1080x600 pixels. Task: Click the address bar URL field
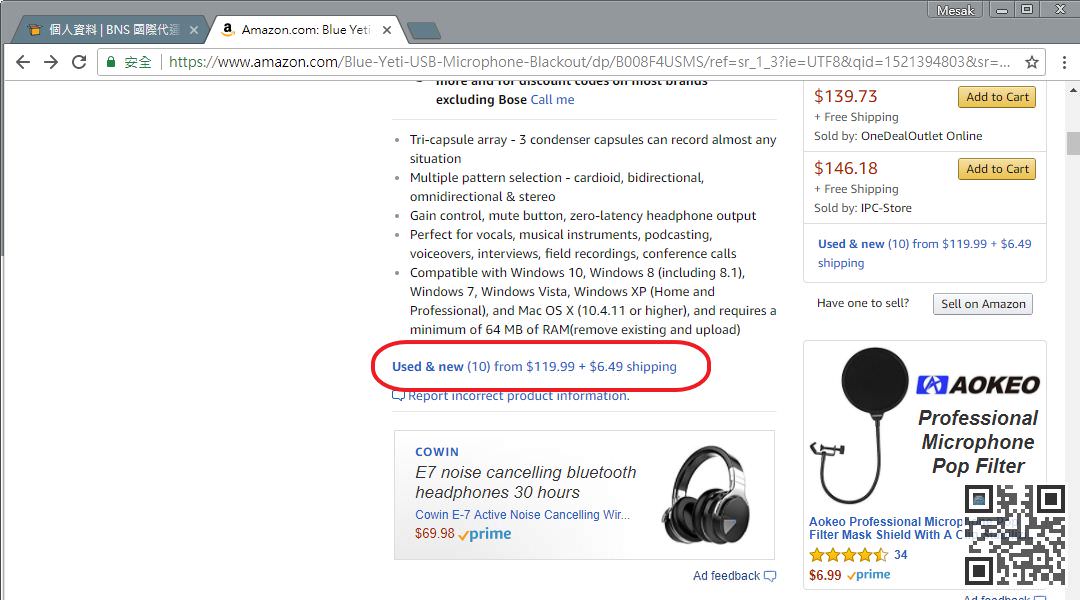click(590, 62)
